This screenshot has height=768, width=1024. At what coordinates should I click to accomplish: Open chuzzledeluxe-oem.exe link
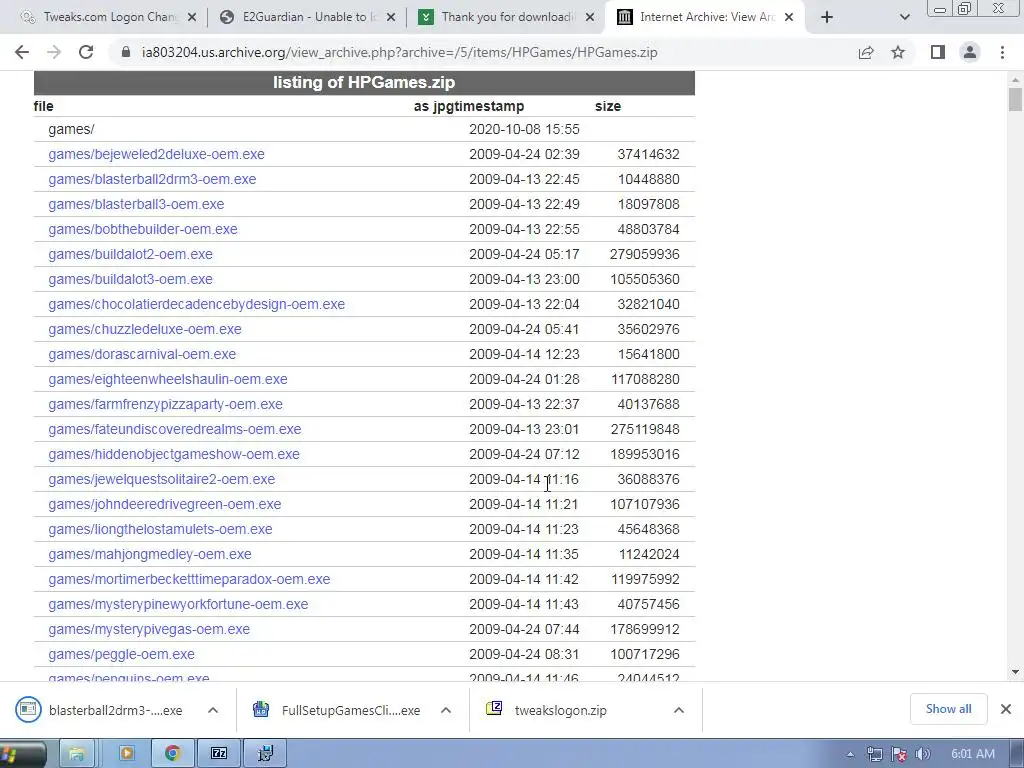144,329
